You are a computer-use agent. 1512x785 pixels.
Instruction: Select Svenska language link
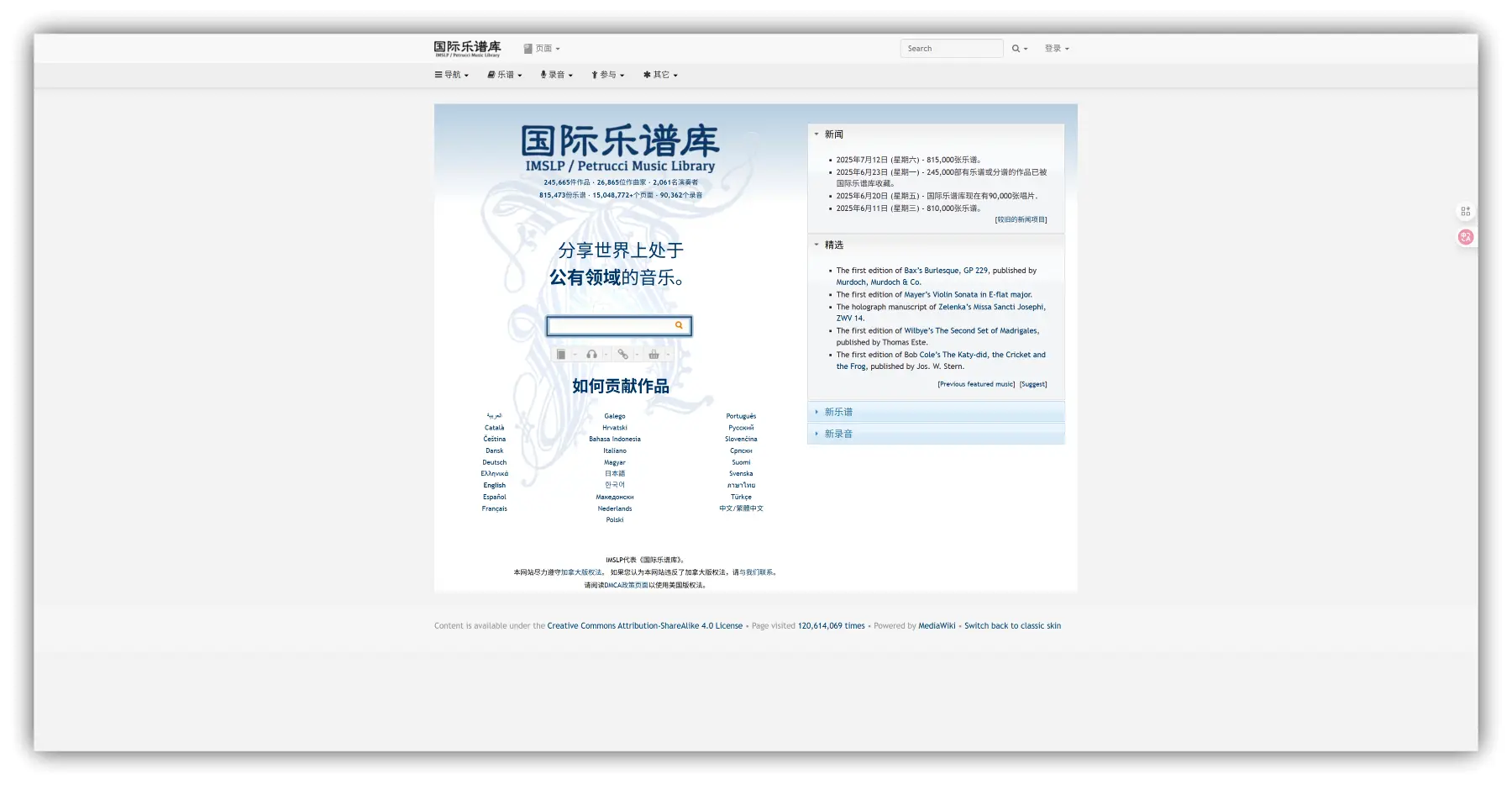pos(741,473)
